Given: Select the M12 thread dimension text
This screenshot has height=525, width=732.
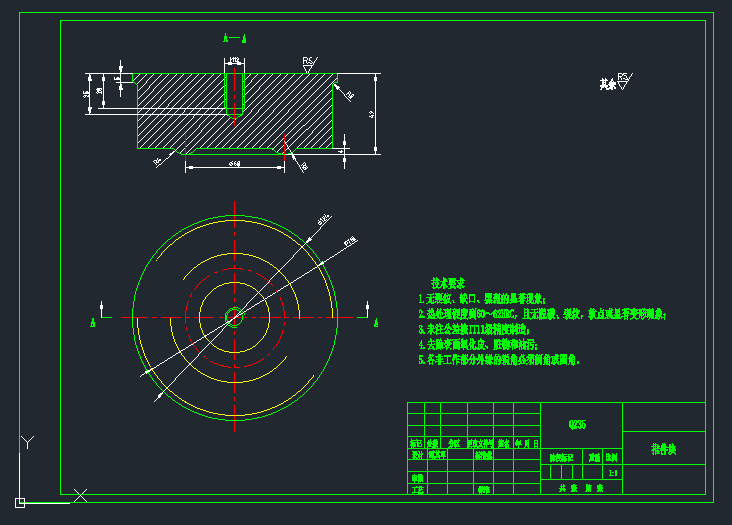Looking at the screenshot, I should (234, 60).
